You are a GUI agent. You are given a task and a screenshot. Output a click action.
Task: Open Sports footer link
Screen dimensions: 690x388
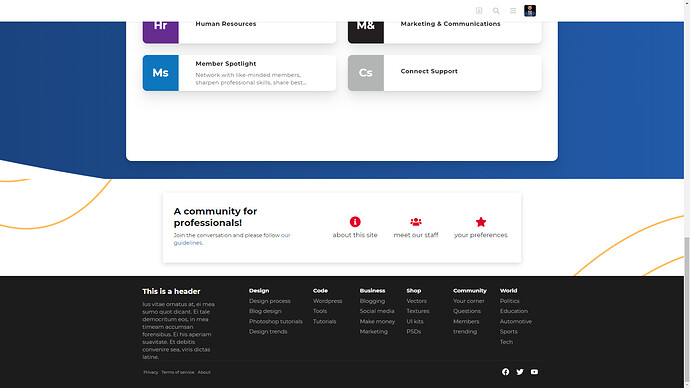(508, 332)
